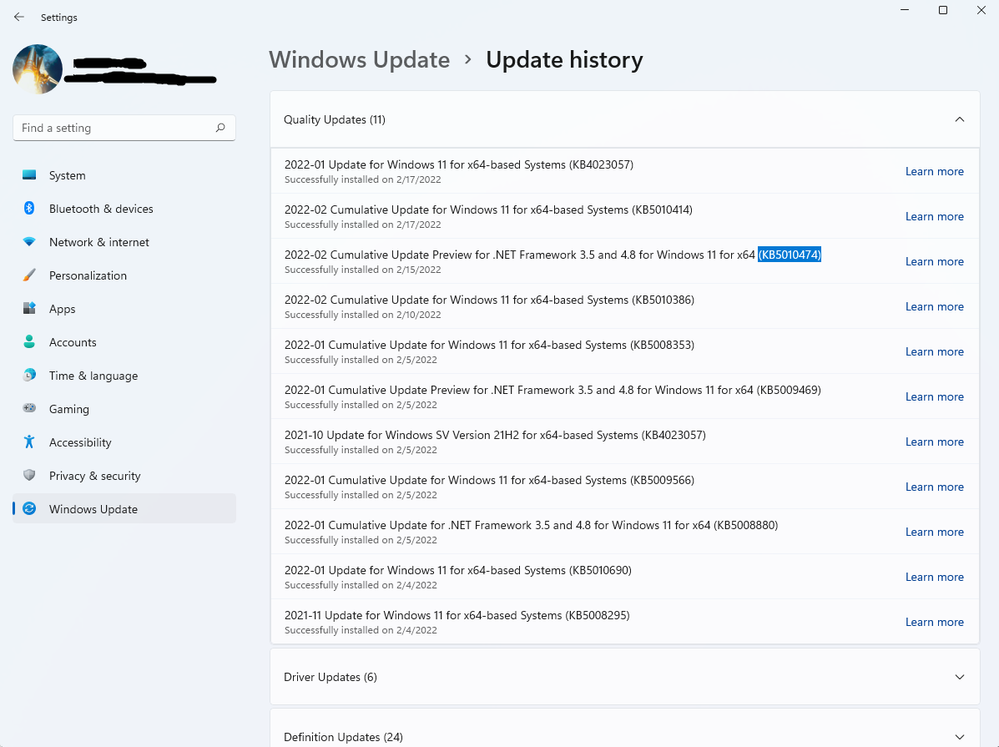
Task: Go to Privacy & security settings
Action: (x=124, y=475)
